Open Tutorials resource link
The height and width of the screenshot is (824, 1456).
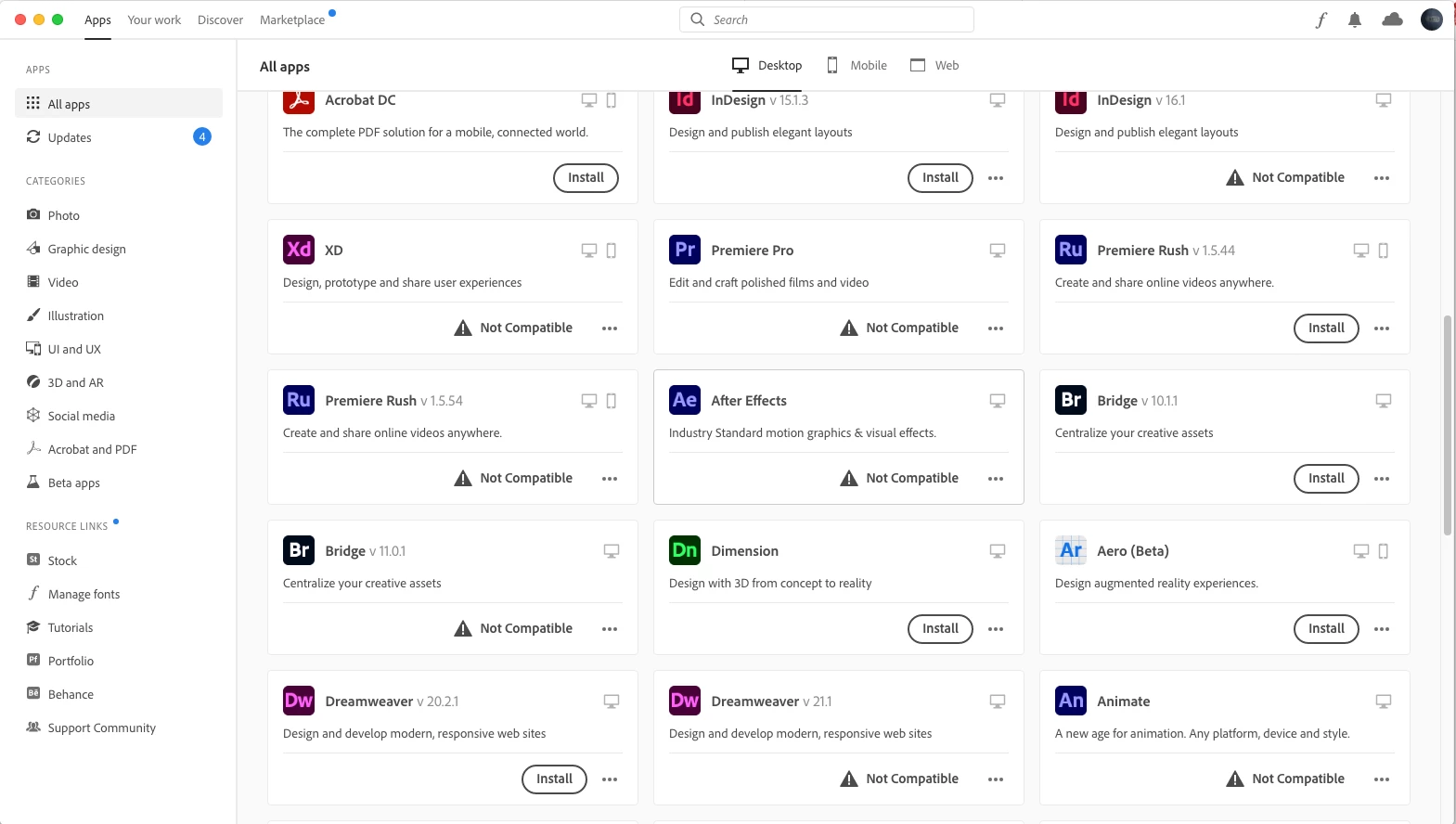pos(119,627)
